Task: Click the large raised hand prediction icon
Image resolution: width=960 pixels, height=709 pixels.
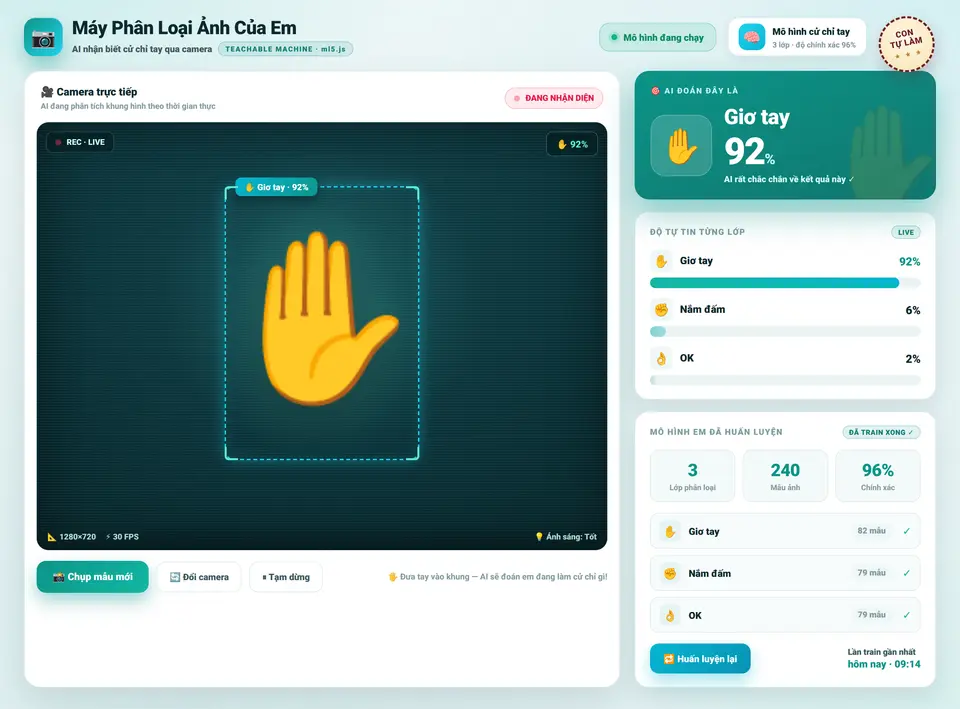Action: pos(681,146)
